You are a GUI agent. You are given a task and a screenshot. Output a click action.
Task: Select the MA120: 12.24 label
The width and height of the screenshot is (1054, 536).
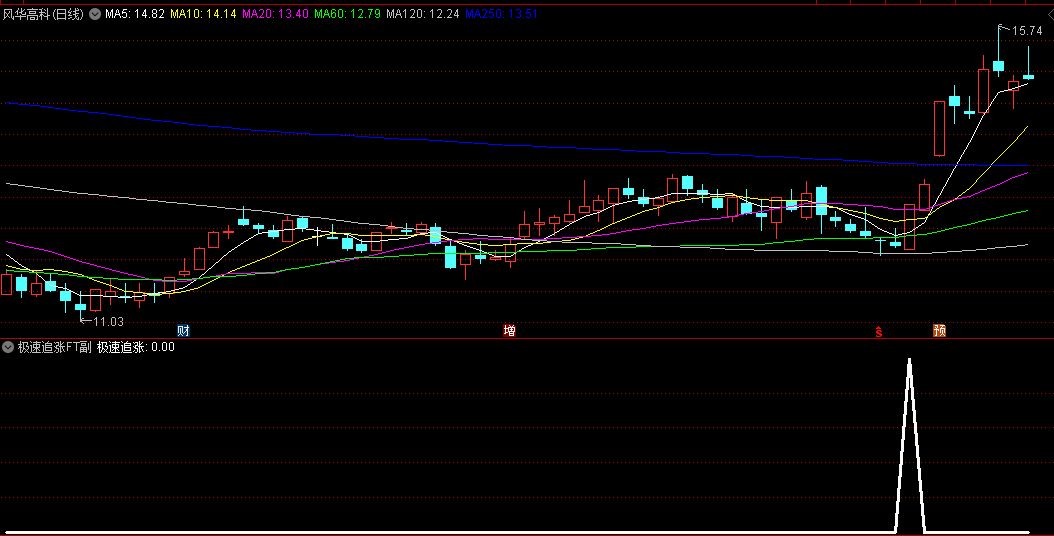[x=423, y=13]
